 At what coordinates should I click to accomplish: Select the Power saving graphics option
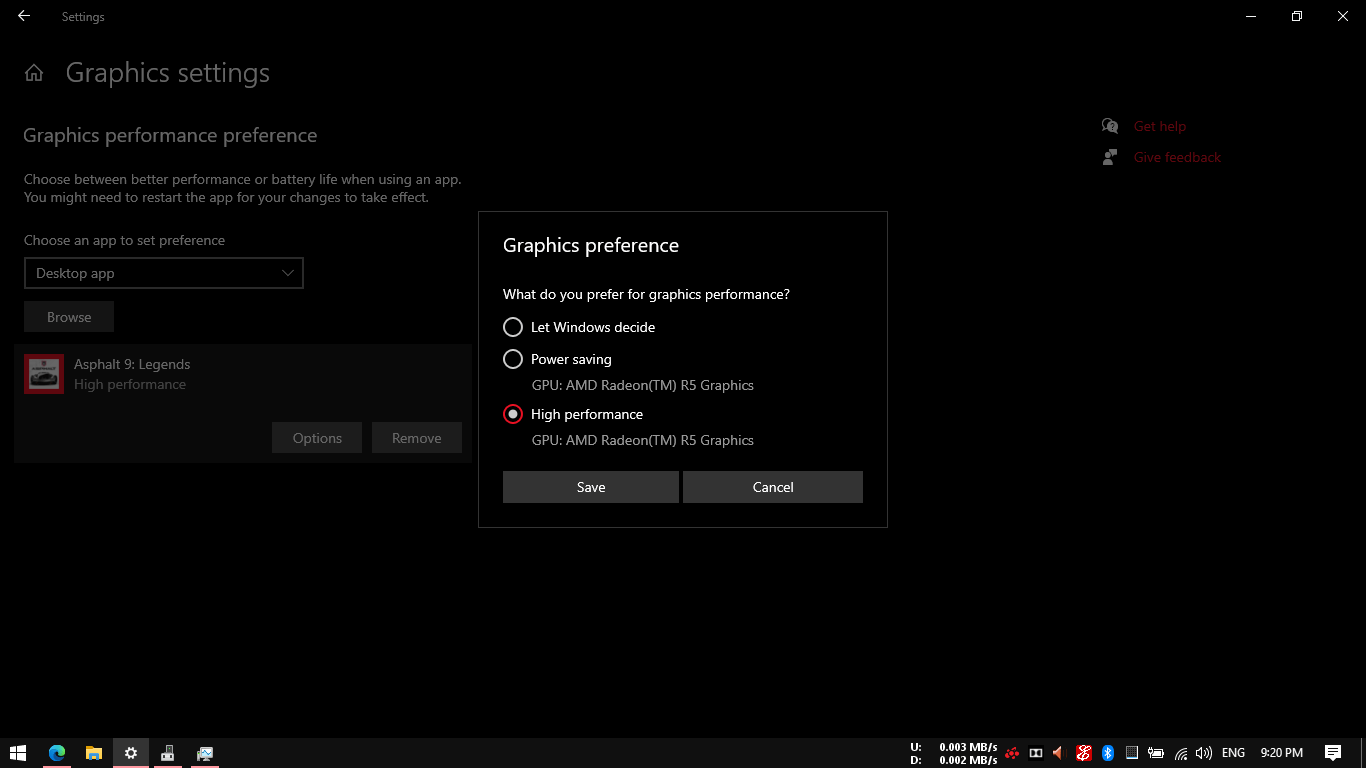513,359
